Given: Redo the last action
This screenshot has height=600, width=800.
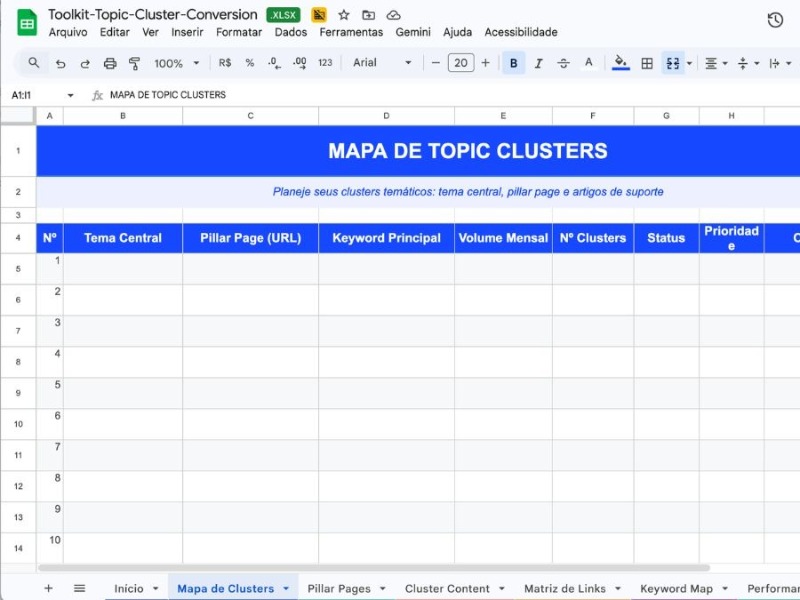Looking at the screenshot, I should click(84, 63).
